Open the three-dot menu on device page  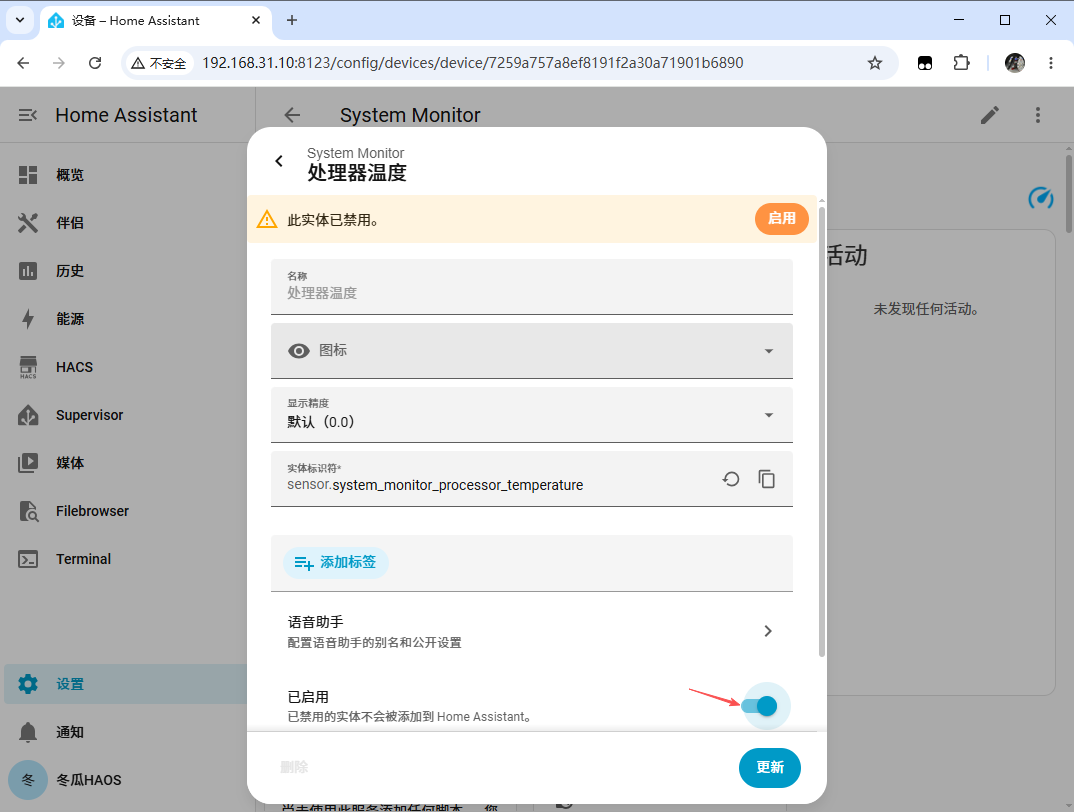click(1038, 115)
